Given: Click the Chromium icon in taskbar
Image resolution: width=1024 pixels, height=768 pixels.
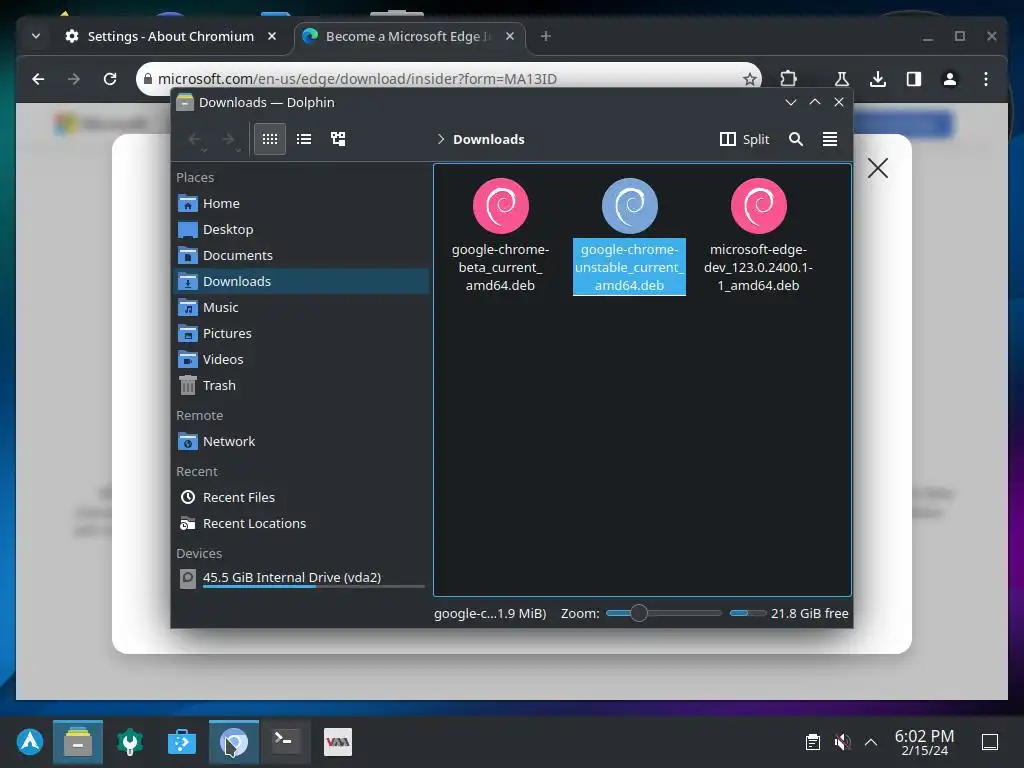Looking at the screenshot, I should point(233,742).
